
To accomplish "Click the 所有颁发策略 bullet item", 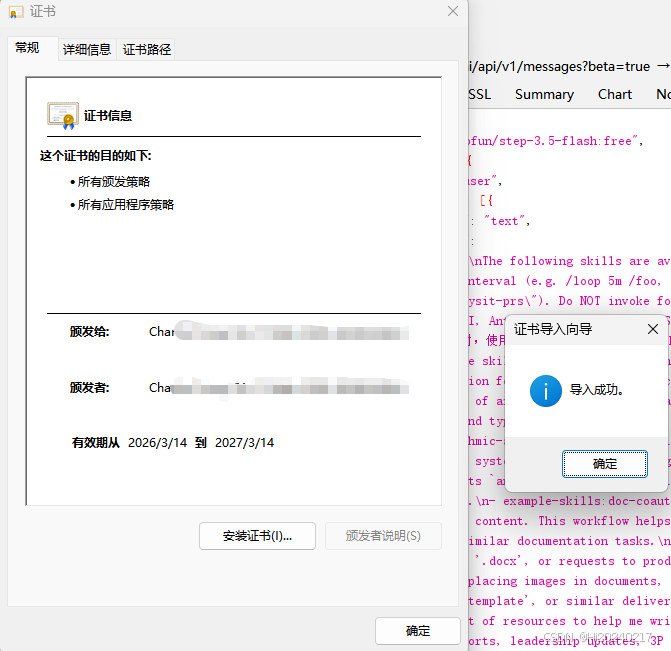I will [x=114, y=182].
